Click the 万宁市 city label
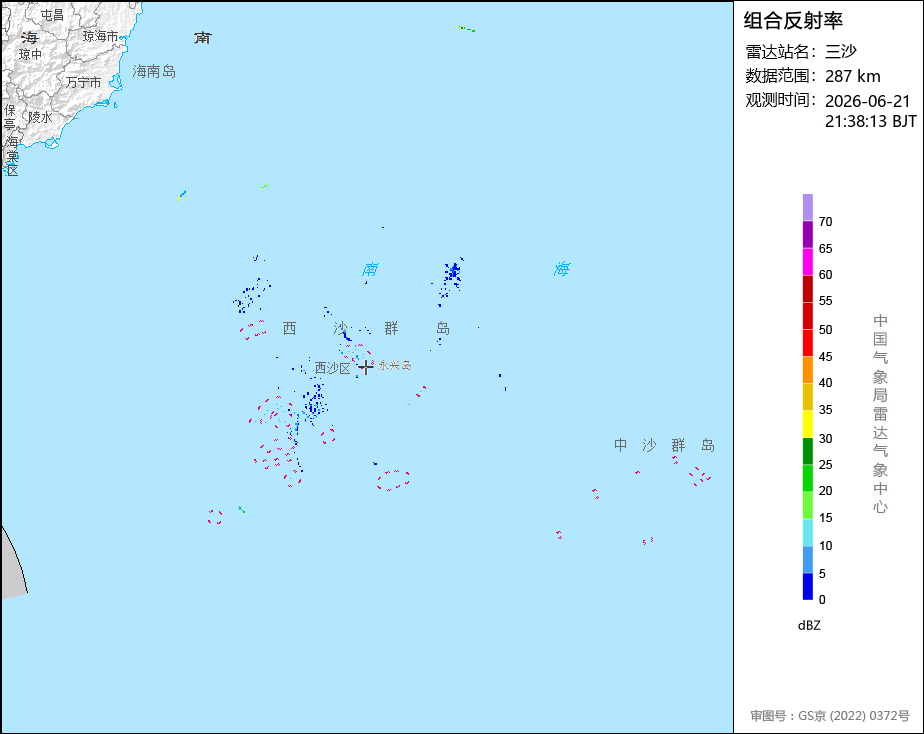Viewport: 924px width, 734px height. click(83, 82)
